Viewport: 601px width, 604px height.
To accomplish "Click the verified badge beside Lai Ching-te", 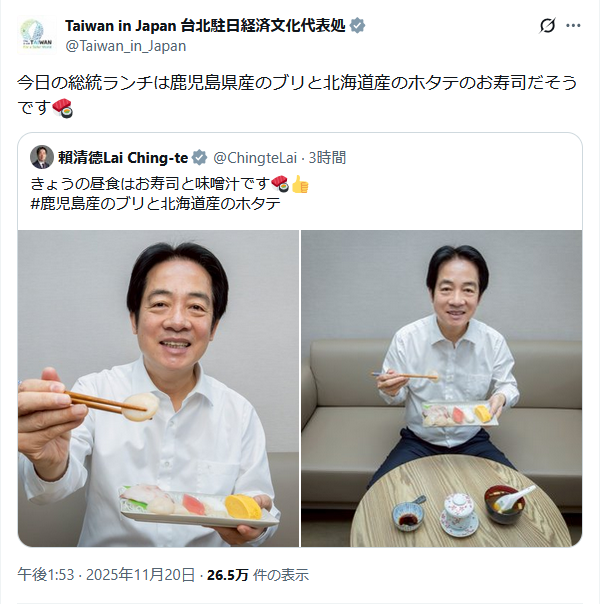I will pos(200,158).
